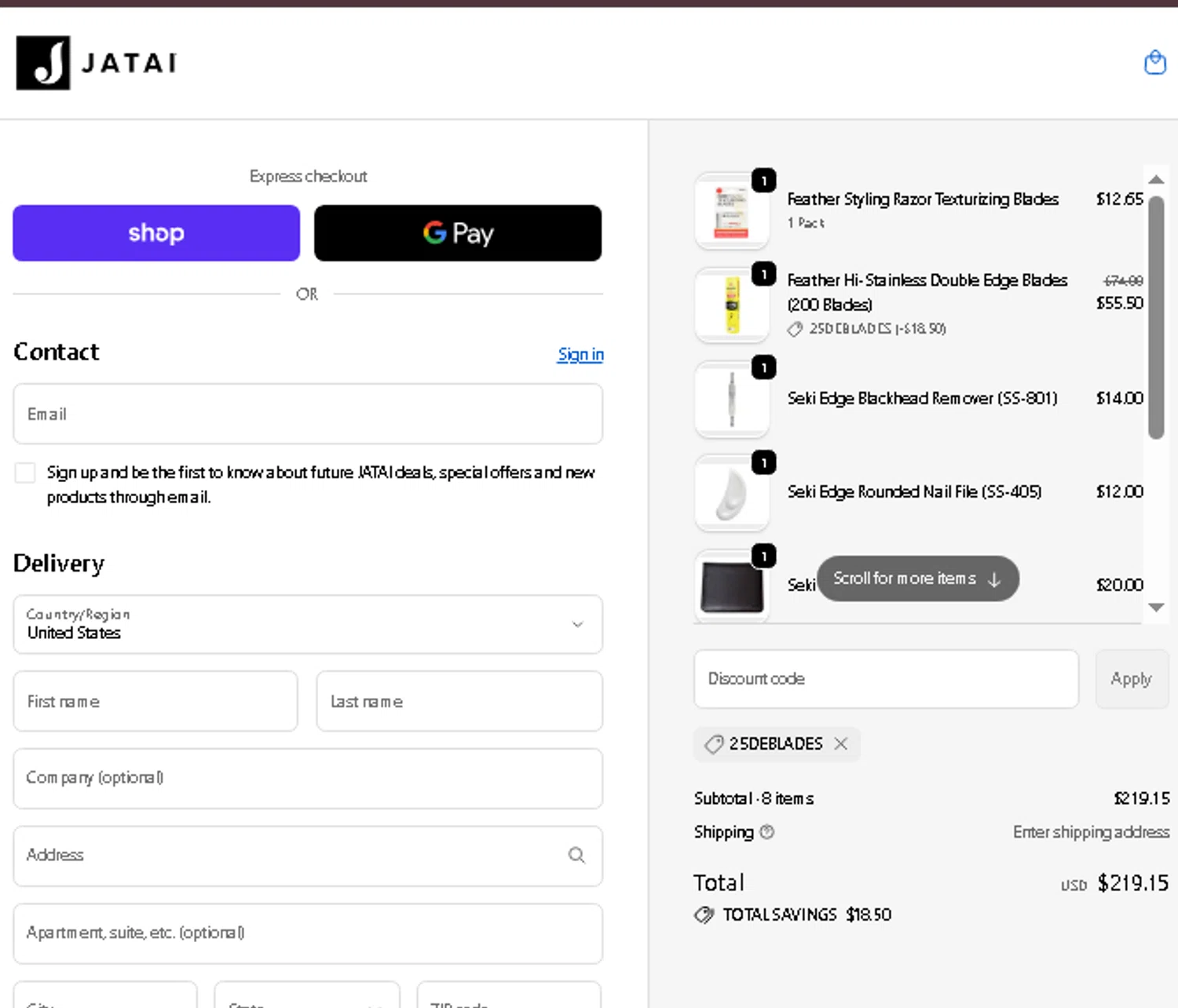This screenshot has width=1178, height=1008.
Task: Focus the Company (optional) field
Action: click(x=308, y=778)
